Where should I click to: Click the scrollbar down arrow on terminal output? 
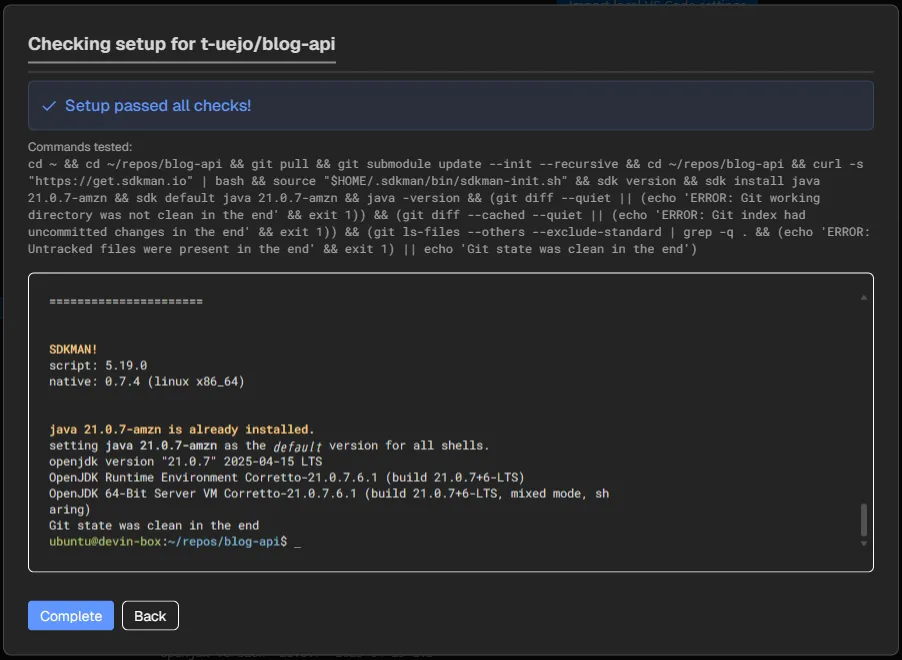tap(862, 545)
